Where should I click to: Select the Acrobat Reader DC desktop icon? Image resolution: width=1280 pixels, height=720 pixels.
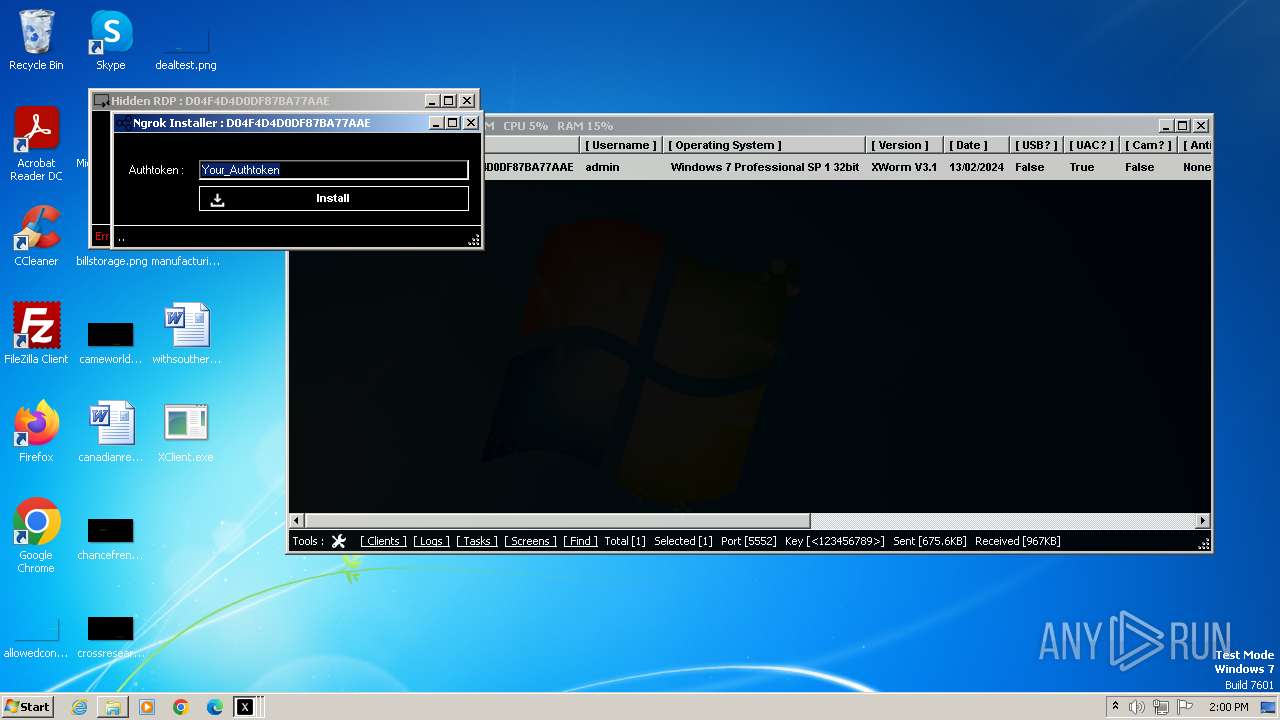click(36, 144)
